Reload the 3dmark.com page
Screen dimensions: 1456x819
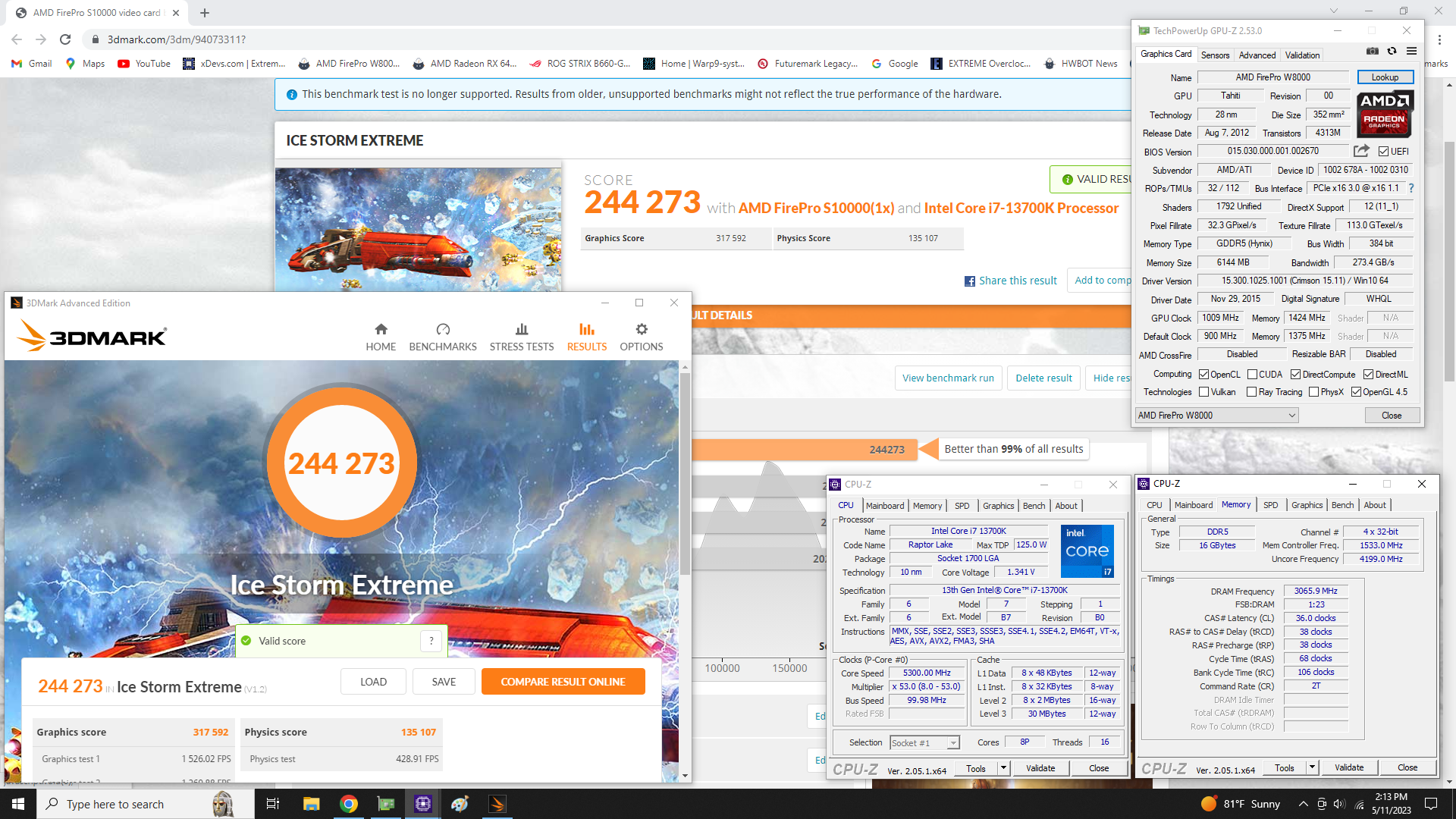65,39
